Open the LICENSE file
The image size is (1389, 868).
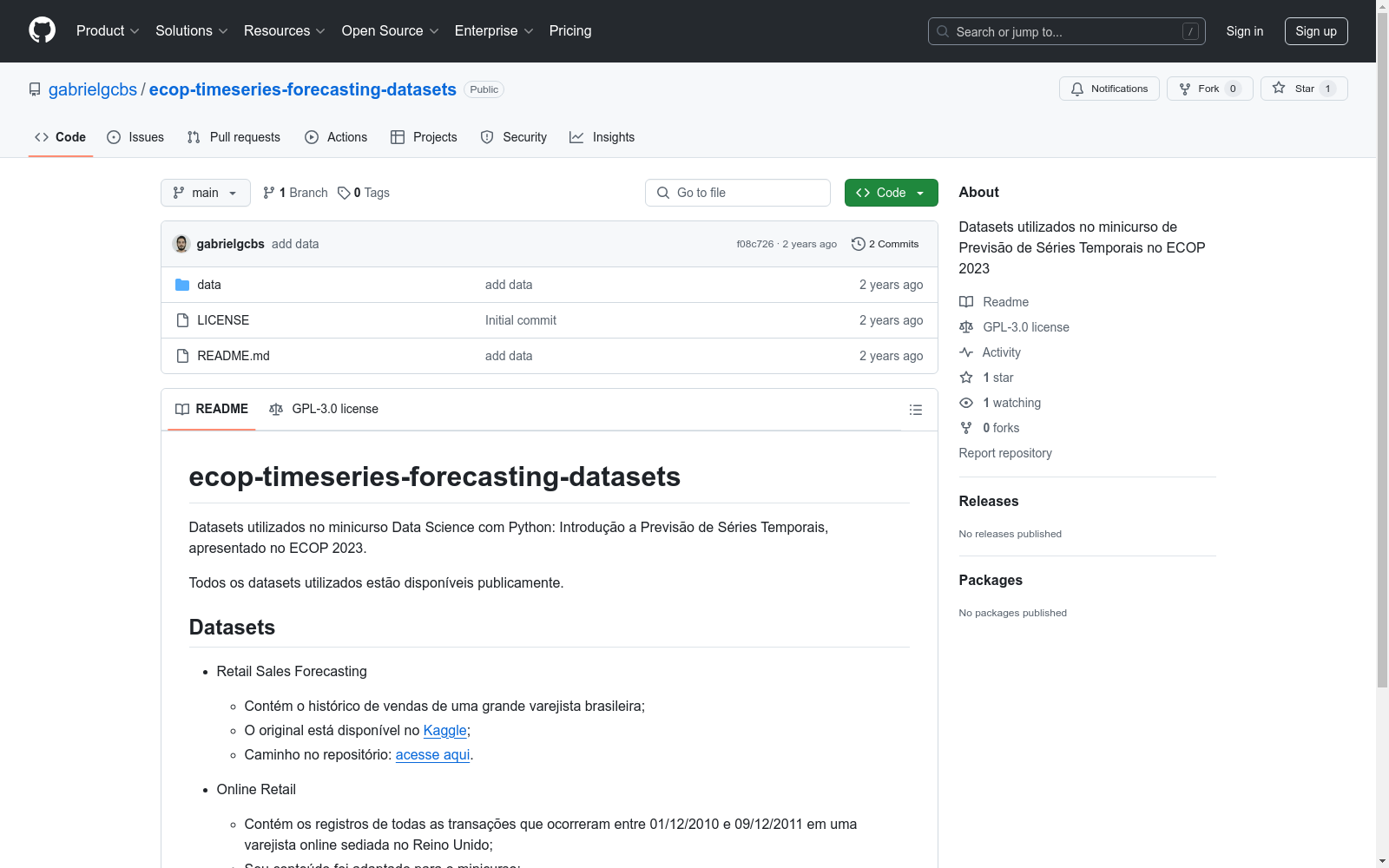point(223,320)
